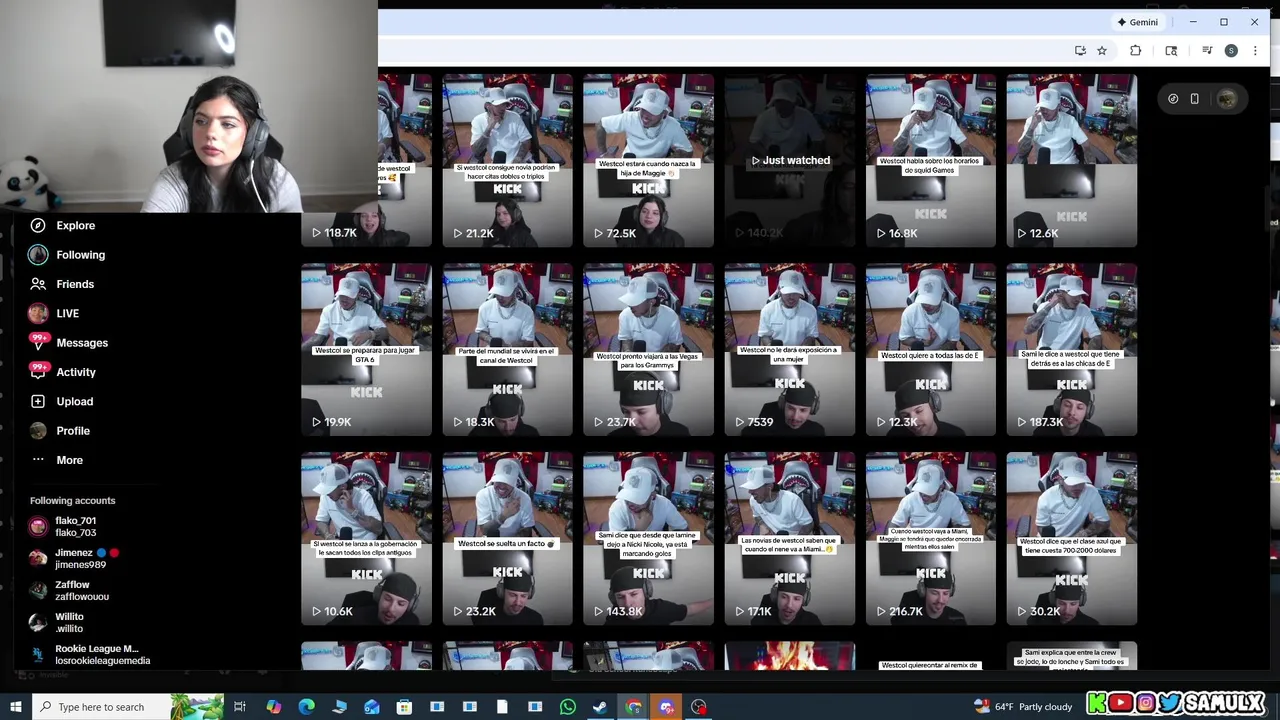Open the Explore page in TikTok sidebar
The height and width of the screenshot is (720, 1280).
62,226
